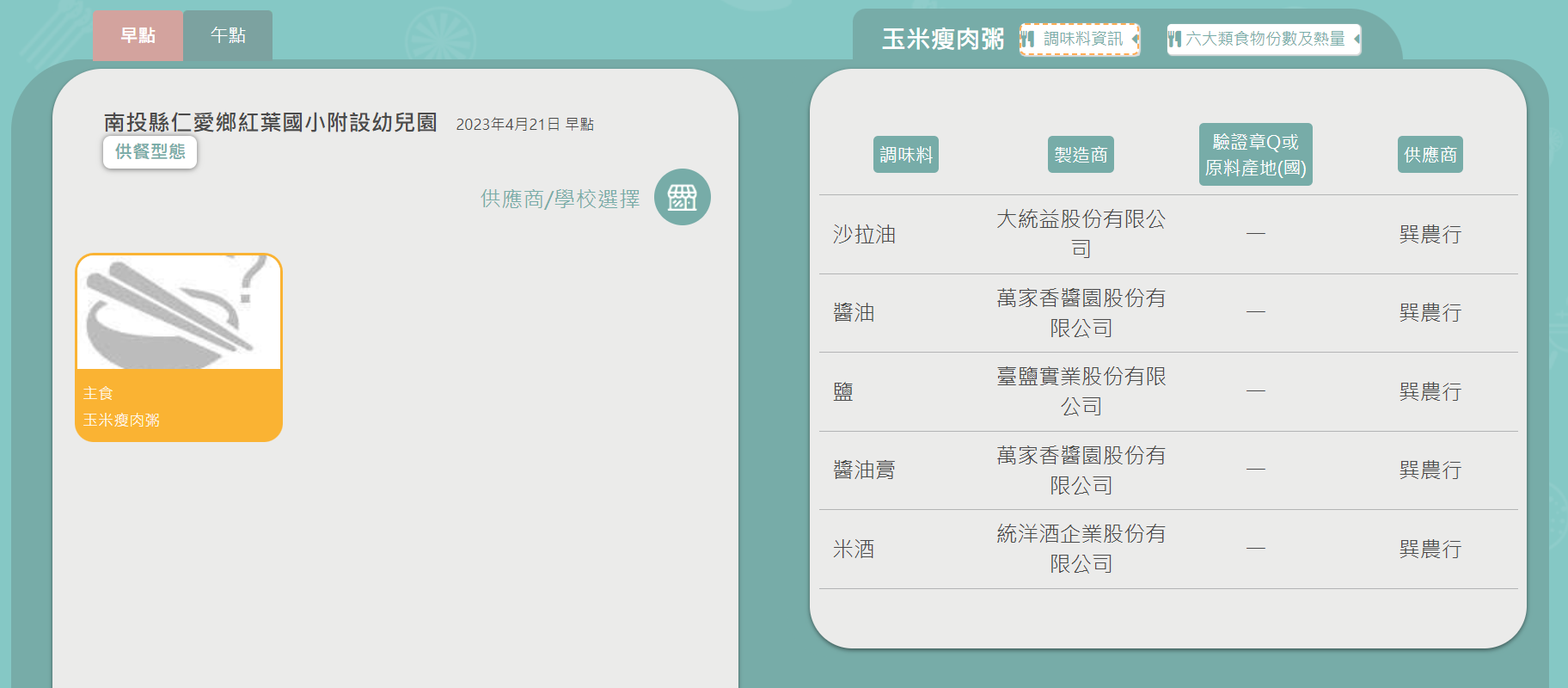
Task: Click manufacturer 萬家香醬園 in the 醬油膏 row
Action: (x=1081, y=470)
